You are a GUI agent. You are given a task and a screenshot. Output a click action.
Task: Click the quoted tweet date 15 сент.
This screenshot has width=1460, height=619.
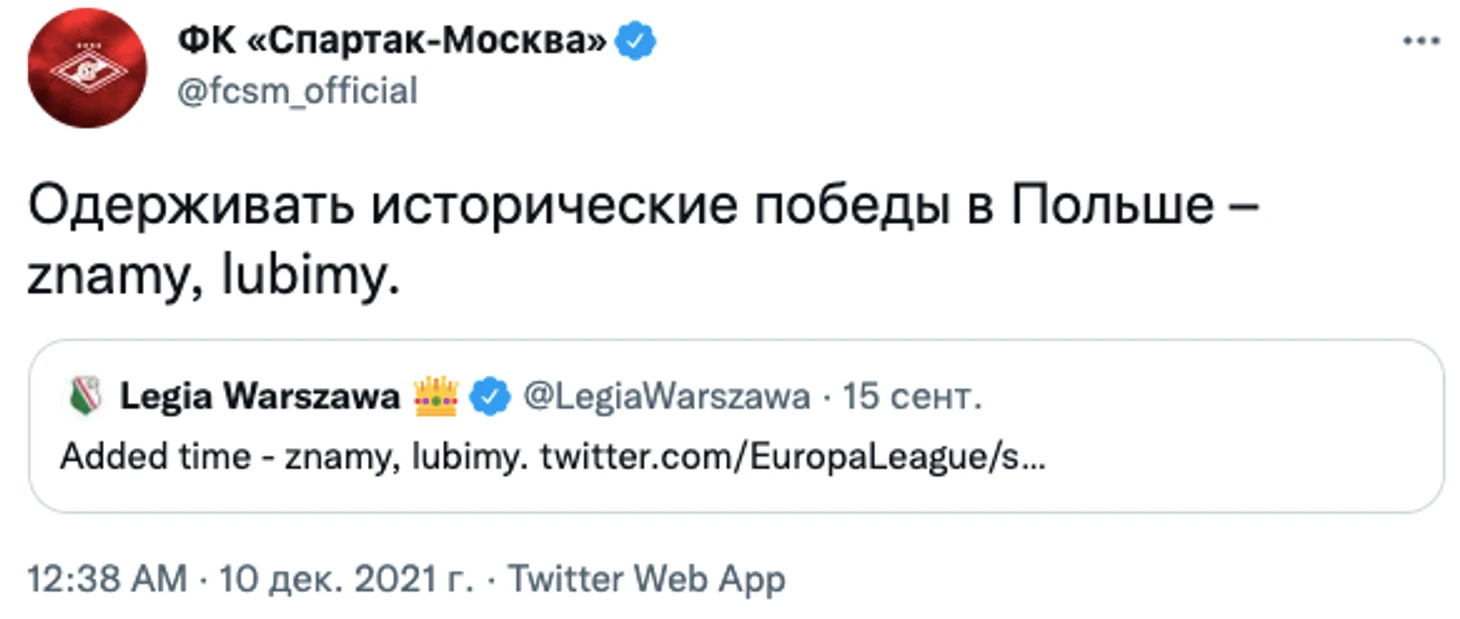(x=911, y=397)
